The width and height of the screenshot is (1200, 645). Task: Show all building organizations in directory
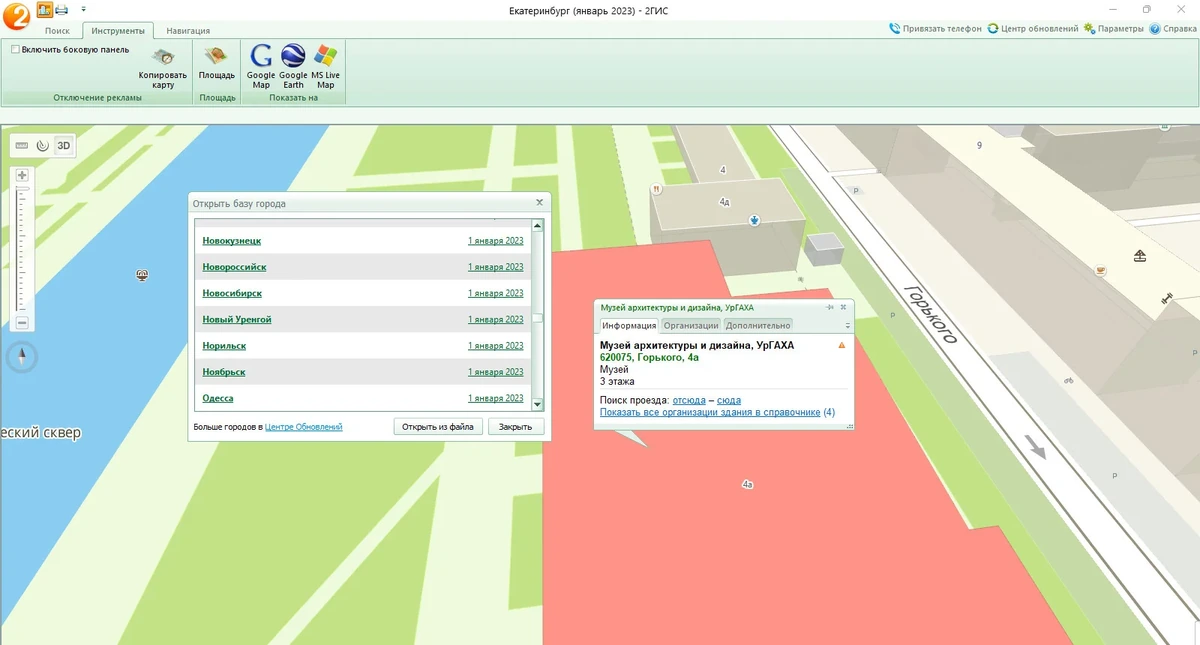(x=710, y=412)
